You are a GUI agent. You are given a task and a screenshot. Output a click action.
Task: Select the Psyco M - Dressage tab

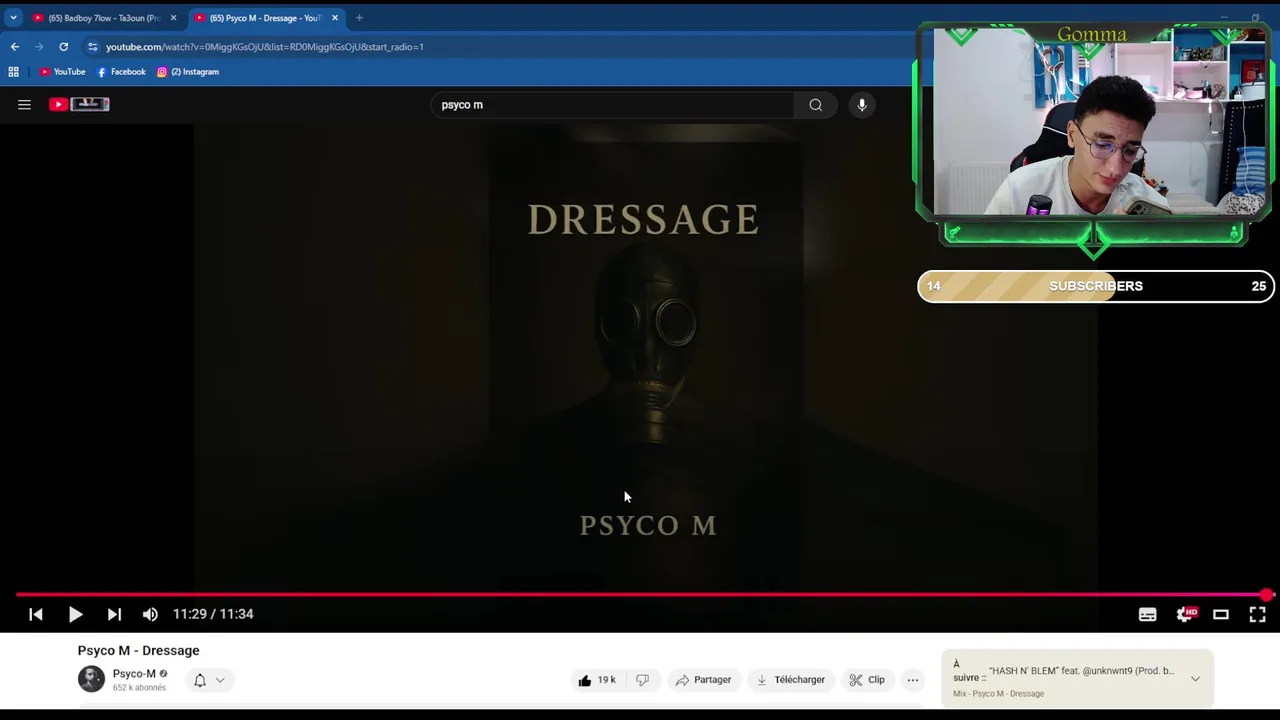coord(266,18)
